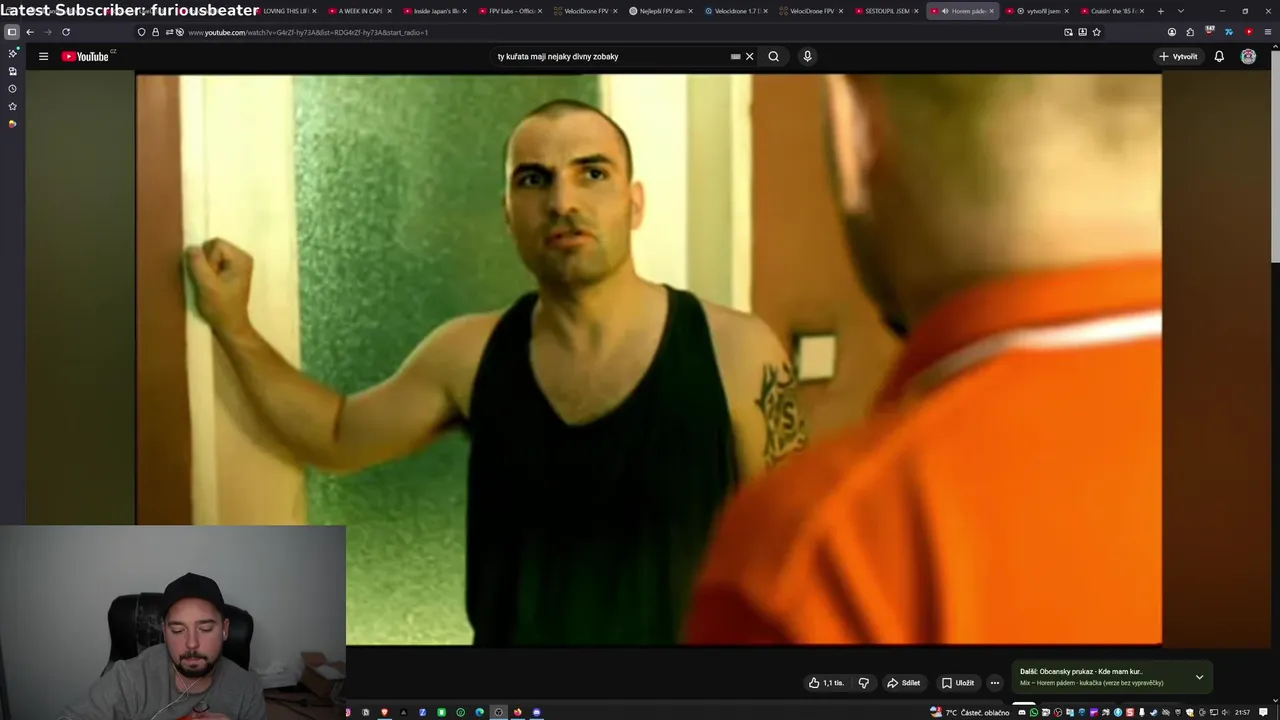Open the weather widget 7°C Částeč. oblačno
This screenshot has height=720, width=1280.
pos(970,713)
